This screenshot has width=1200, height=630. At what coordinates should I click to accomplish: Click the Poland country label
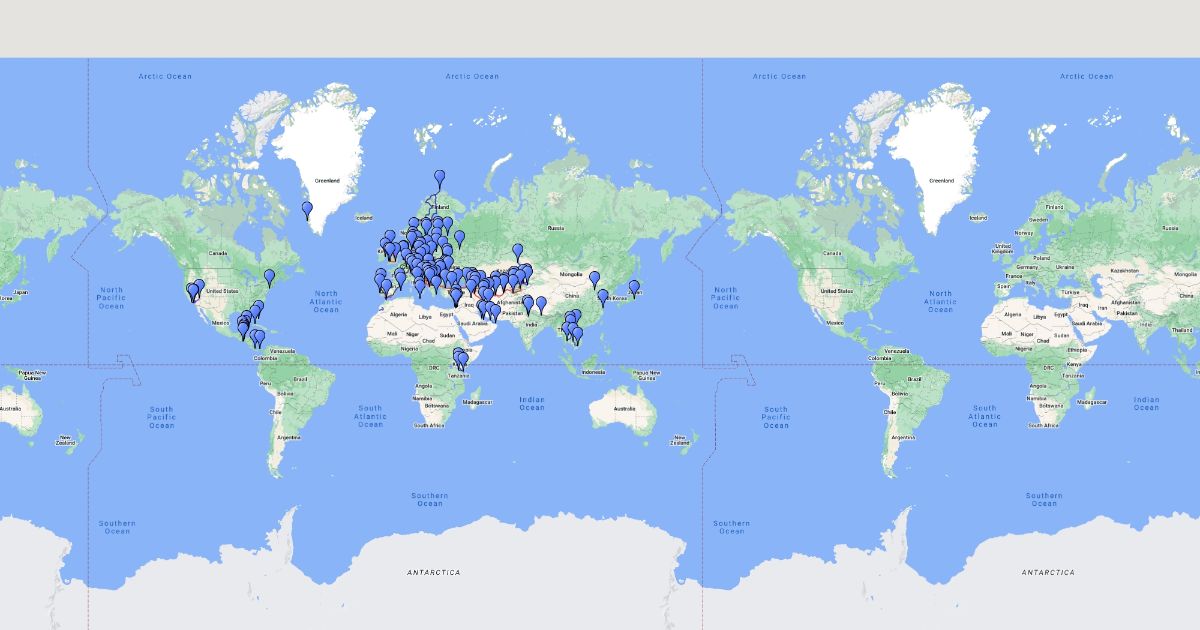[x=1042, y=256]
